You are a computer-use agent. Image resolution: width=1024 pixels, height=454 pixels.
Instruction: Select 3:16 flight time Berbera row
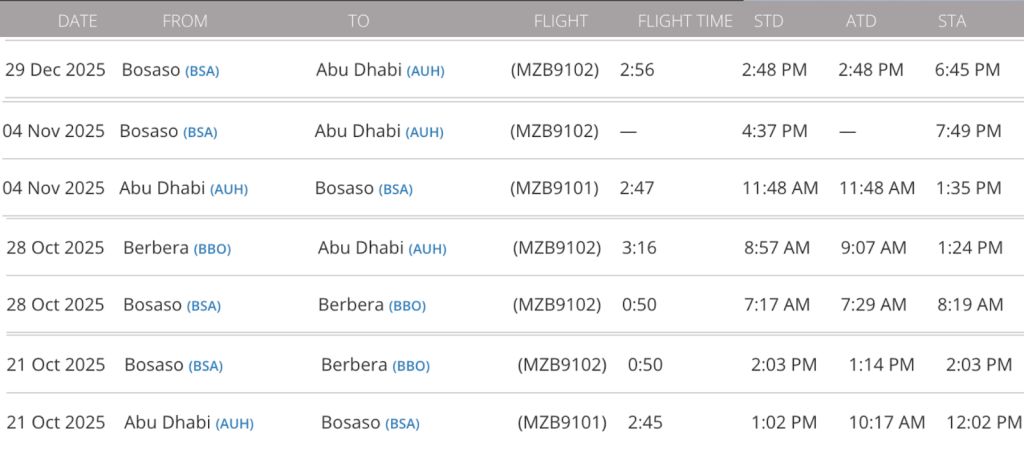coord(639,248)
